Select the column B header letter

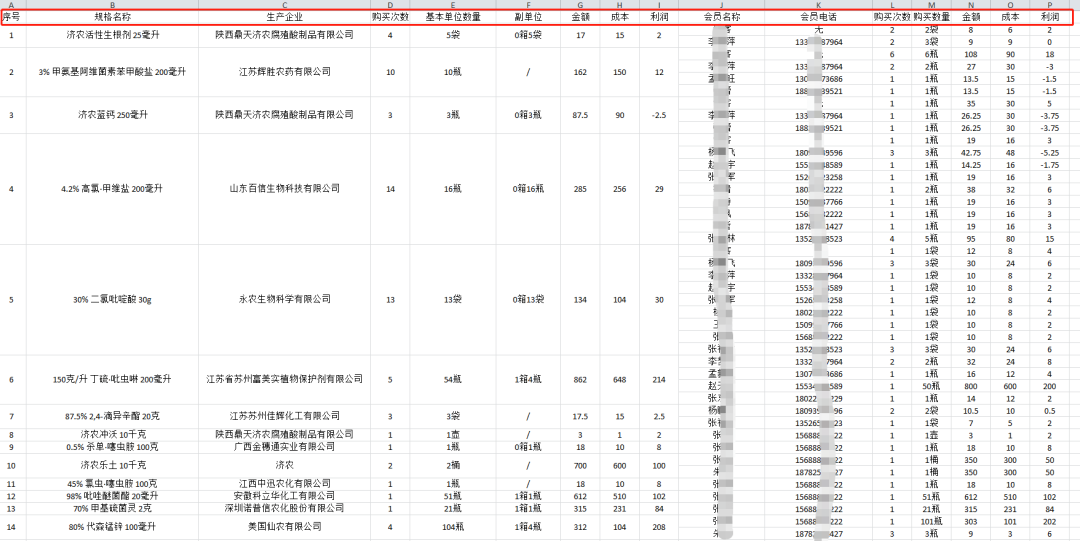click(112, 5)
